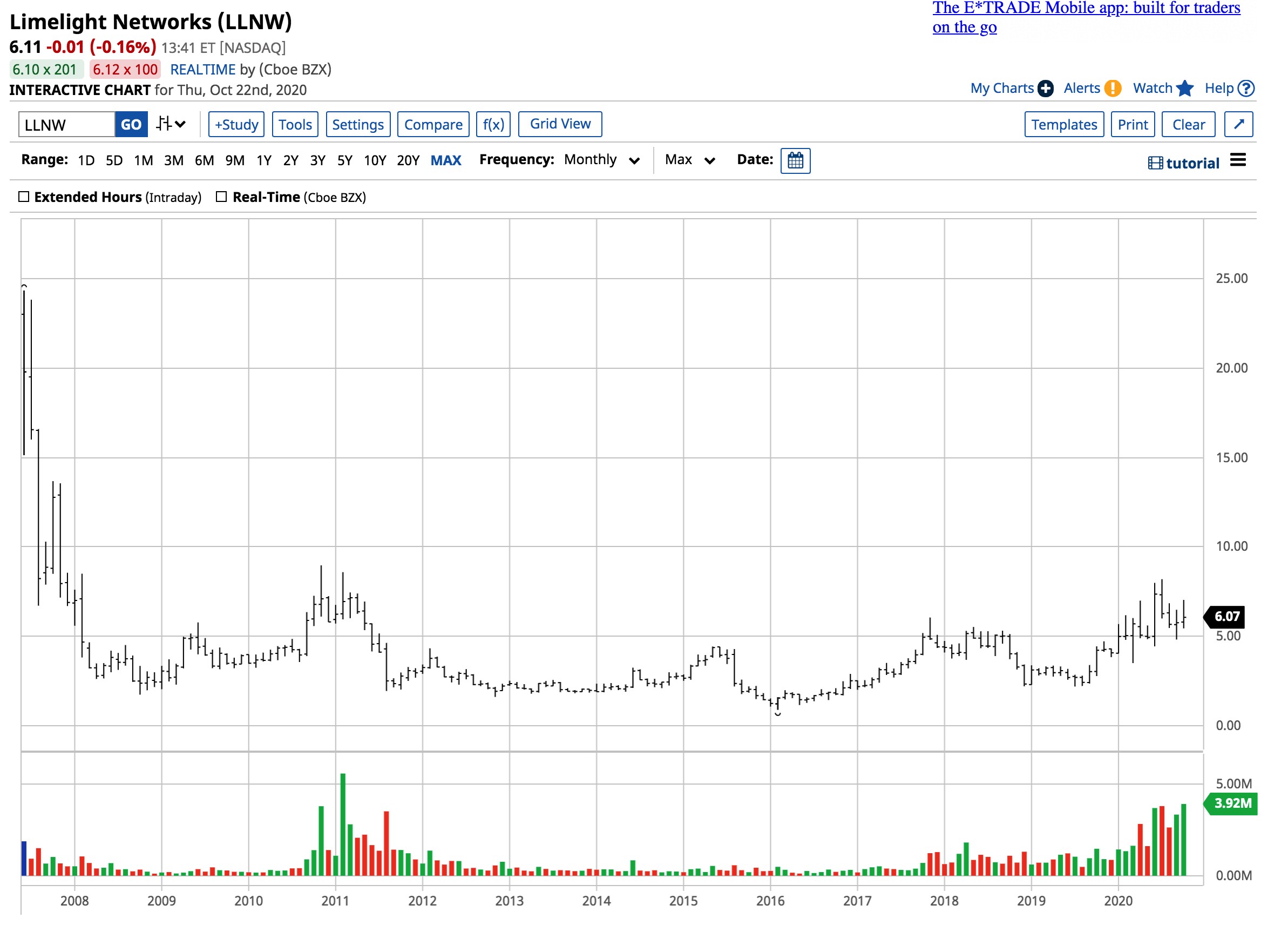Open the Templates button
This screenshot has width=1288, height=932.
(x=1065, y=124)
